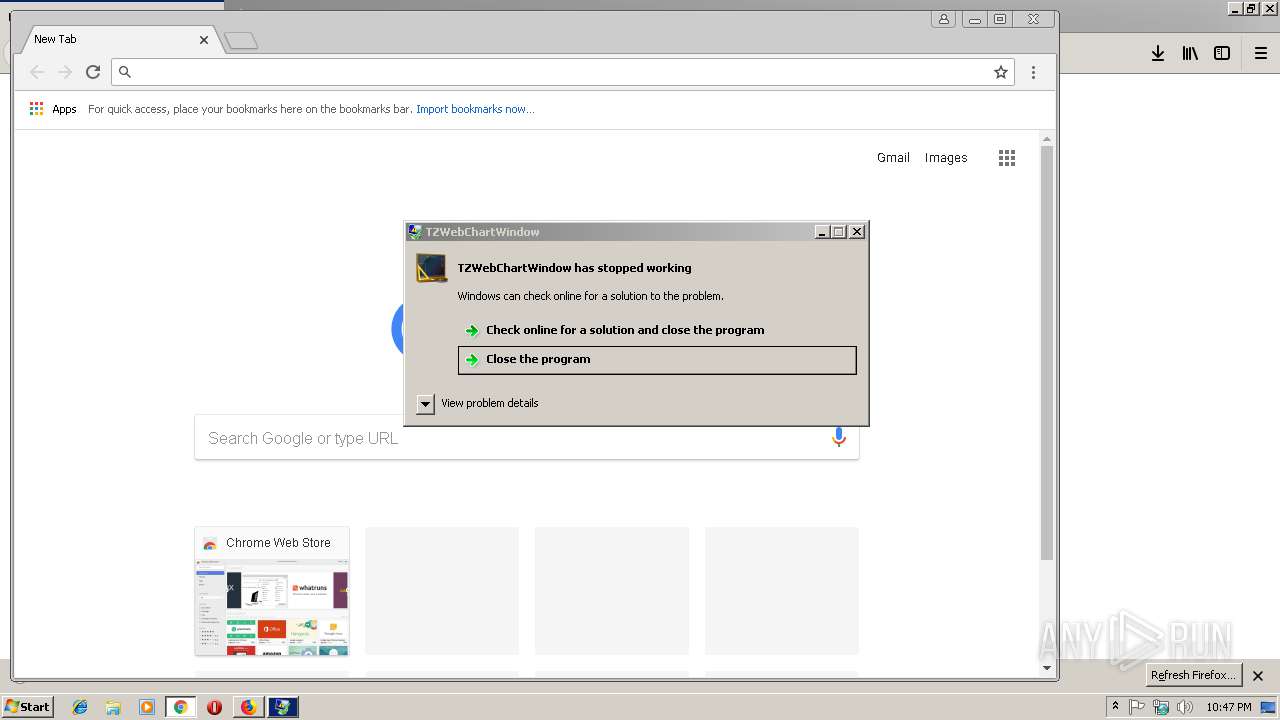
Task: Open the Images link
Action: pyautogui.click(x=946, y=158)
